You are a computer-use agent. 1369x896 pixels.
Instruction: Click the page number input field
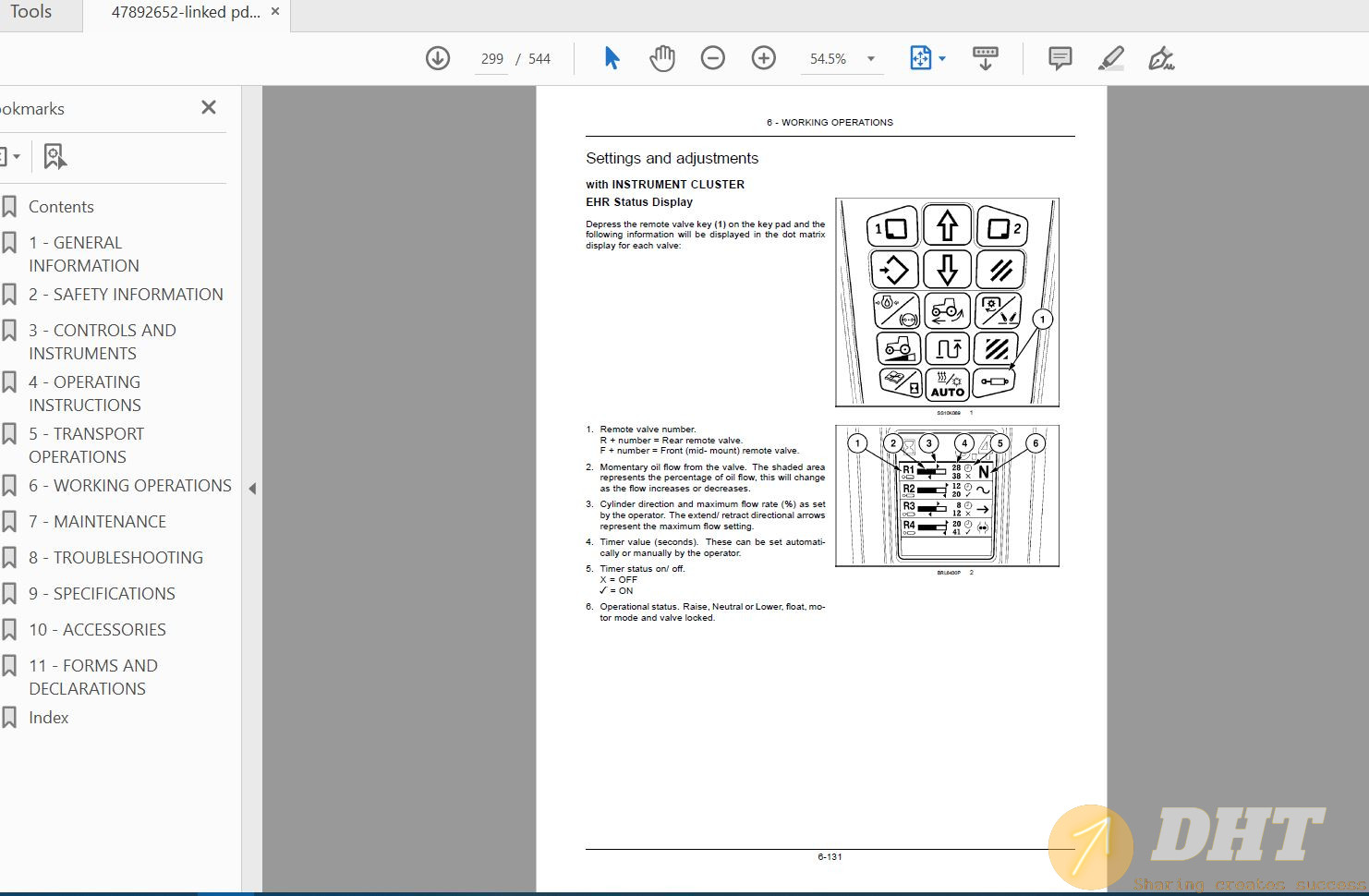point(491,58)
